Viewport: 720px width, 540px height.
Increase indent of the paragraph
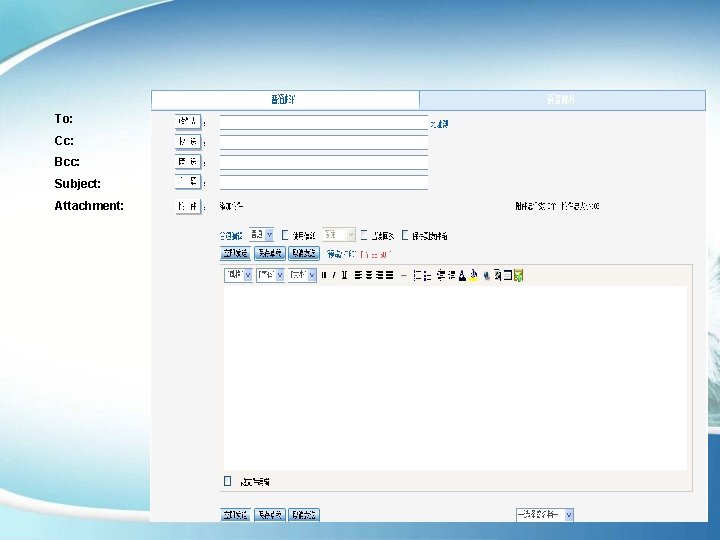tap(452, 276)
